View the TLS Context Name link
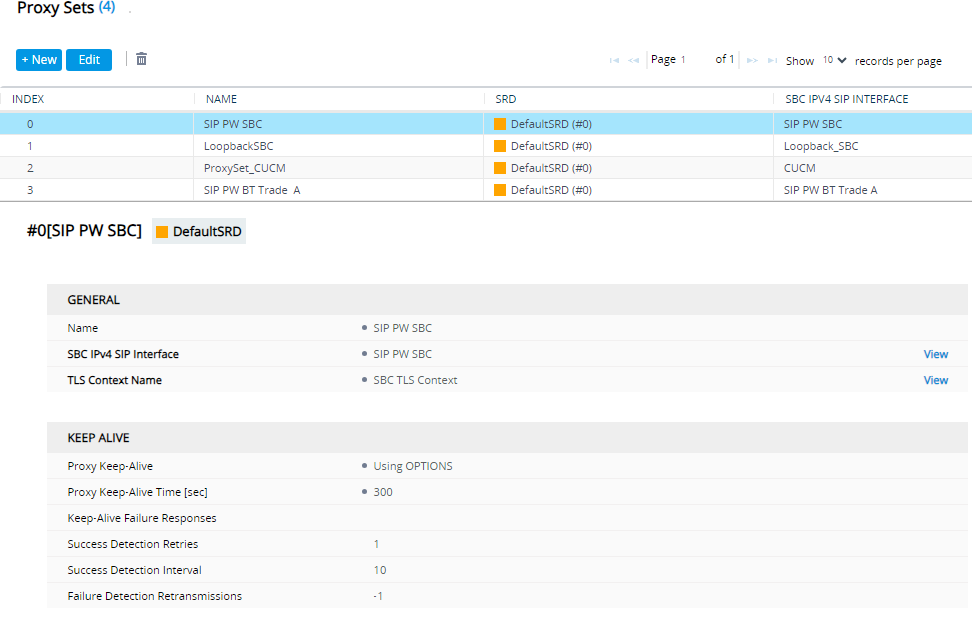The image size is (972, 635). coord(935,380)
